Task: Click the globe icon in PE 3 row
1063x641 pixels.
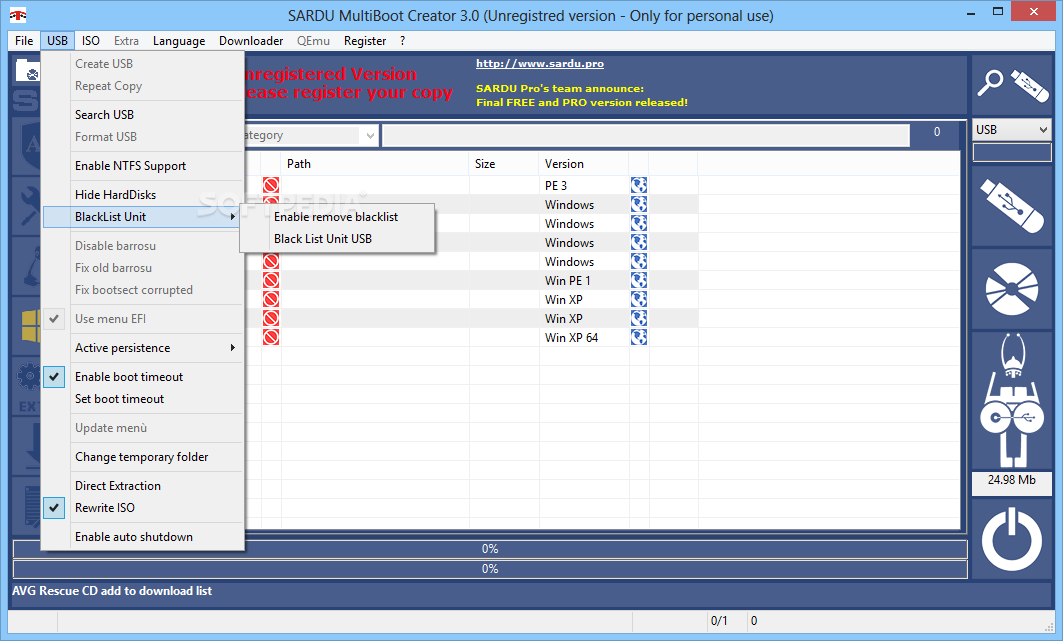Action: click(639, 185)
